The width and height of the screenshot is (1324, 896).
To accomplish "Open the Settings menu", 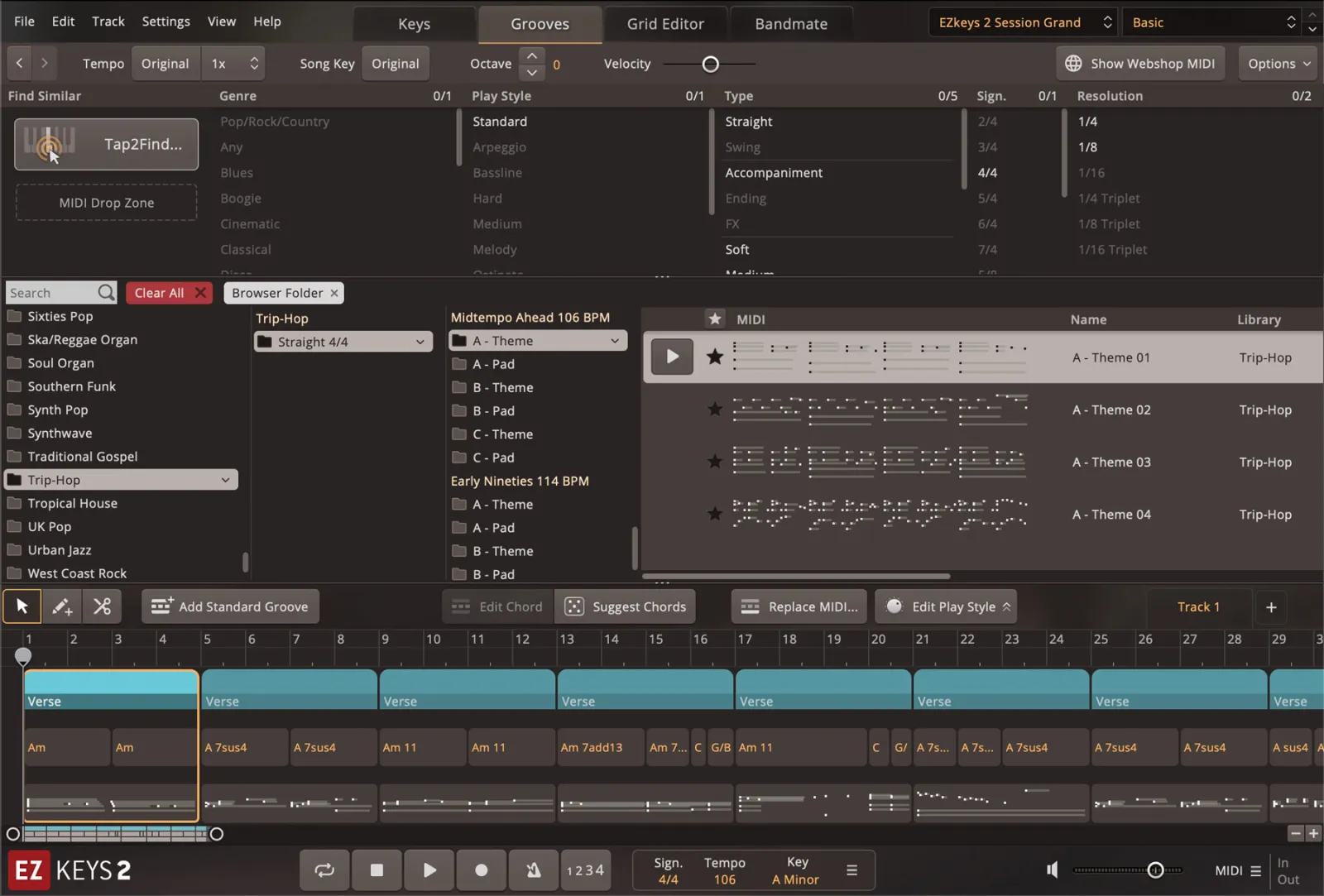I will pyautogui.click(x=165, y=22).
